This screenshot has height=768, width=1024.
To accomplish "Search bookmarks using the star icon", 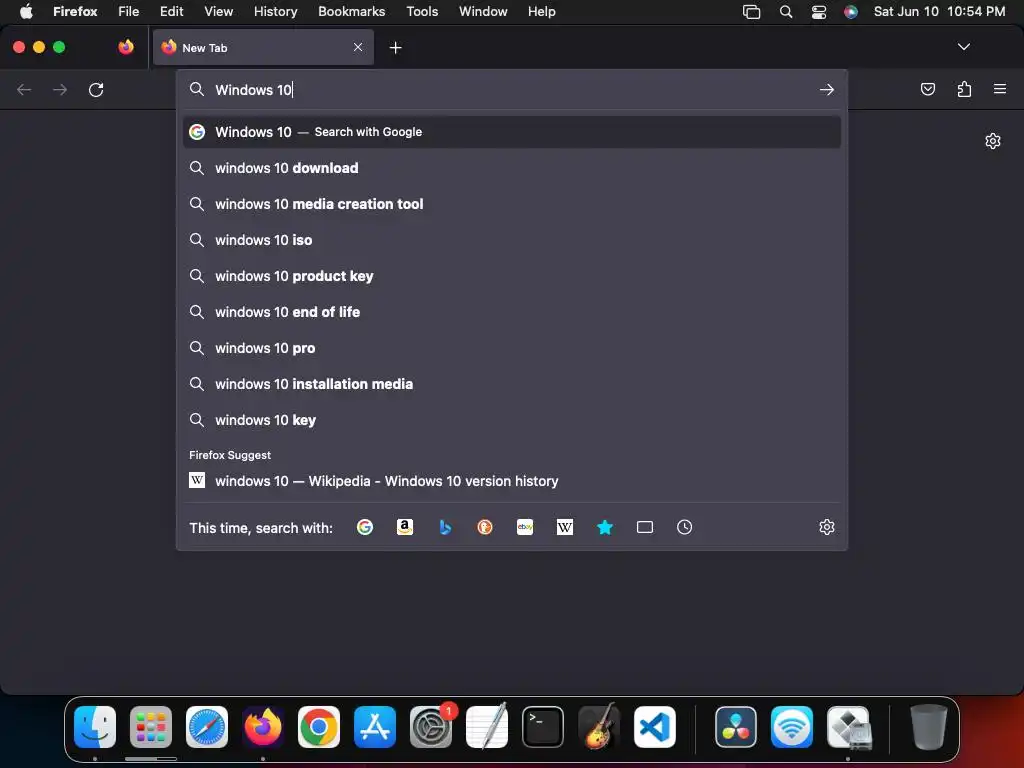I will point(605,527).
